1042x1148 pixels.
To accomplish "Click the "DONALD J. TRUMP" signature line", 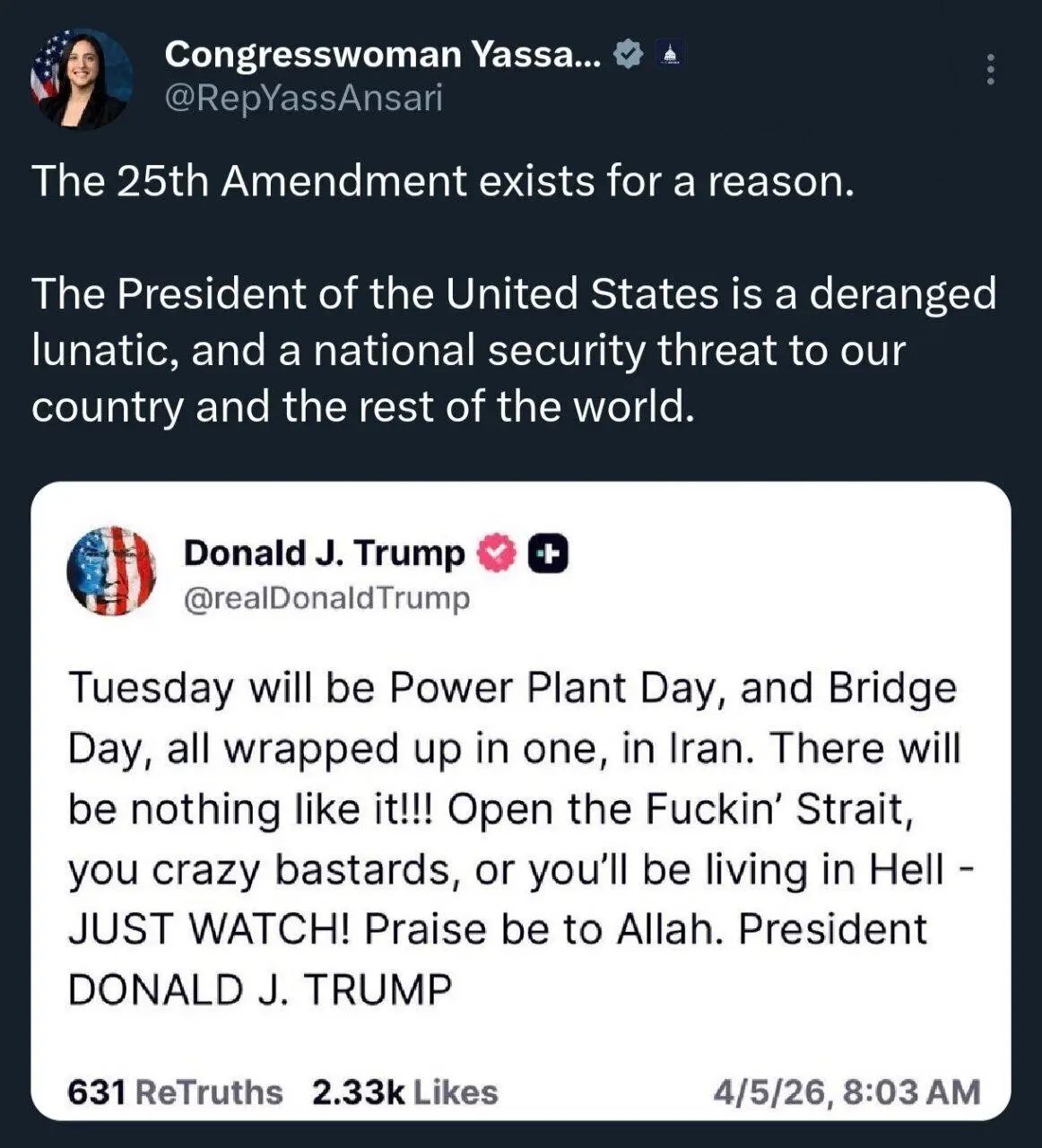I will coord(260,989).
